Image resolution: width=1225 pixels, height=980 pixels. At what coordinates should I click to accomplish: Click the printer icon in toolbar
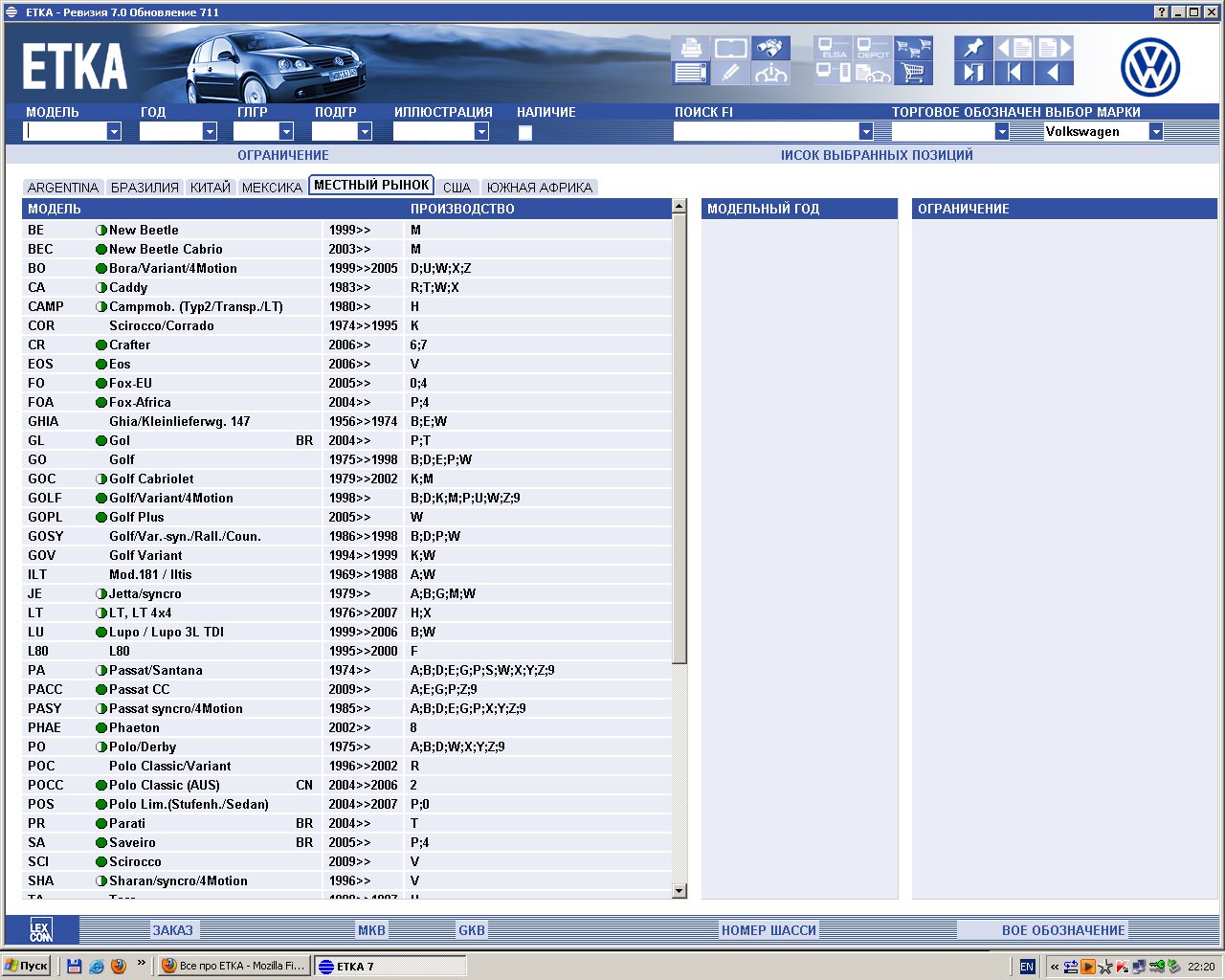(x=690, y=48)
